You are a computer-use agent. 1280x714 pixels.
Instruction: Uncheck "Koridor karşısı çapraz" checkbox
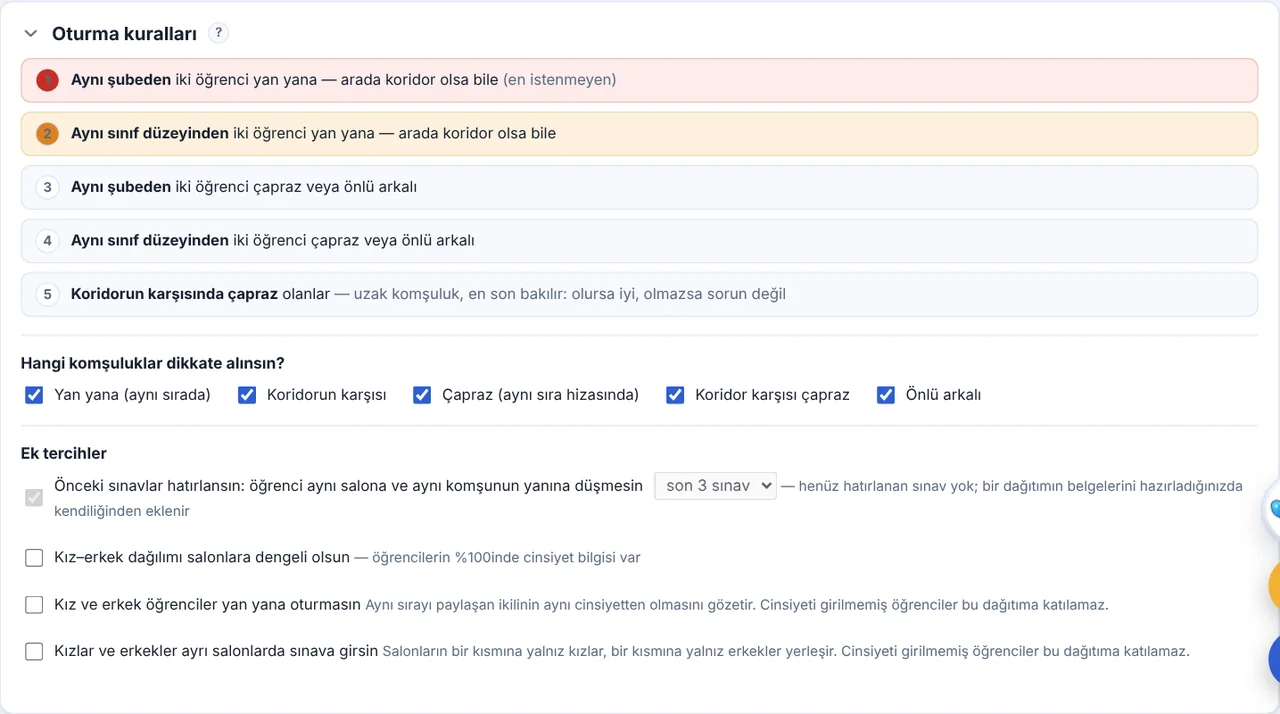point(675,395)
